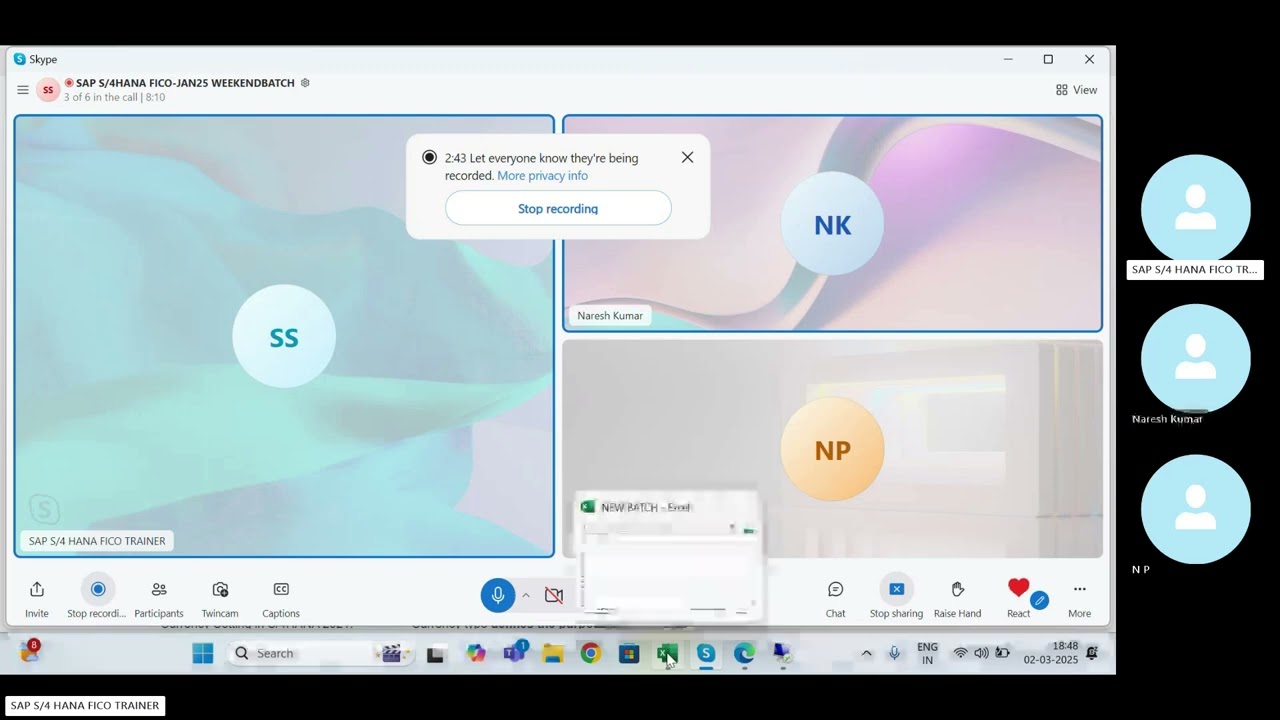Click the call title SAP S/4HANA FICO-JAN25 WEEKENDBATCH
This screenshot has height=720, width=1280.
[185, 83]
